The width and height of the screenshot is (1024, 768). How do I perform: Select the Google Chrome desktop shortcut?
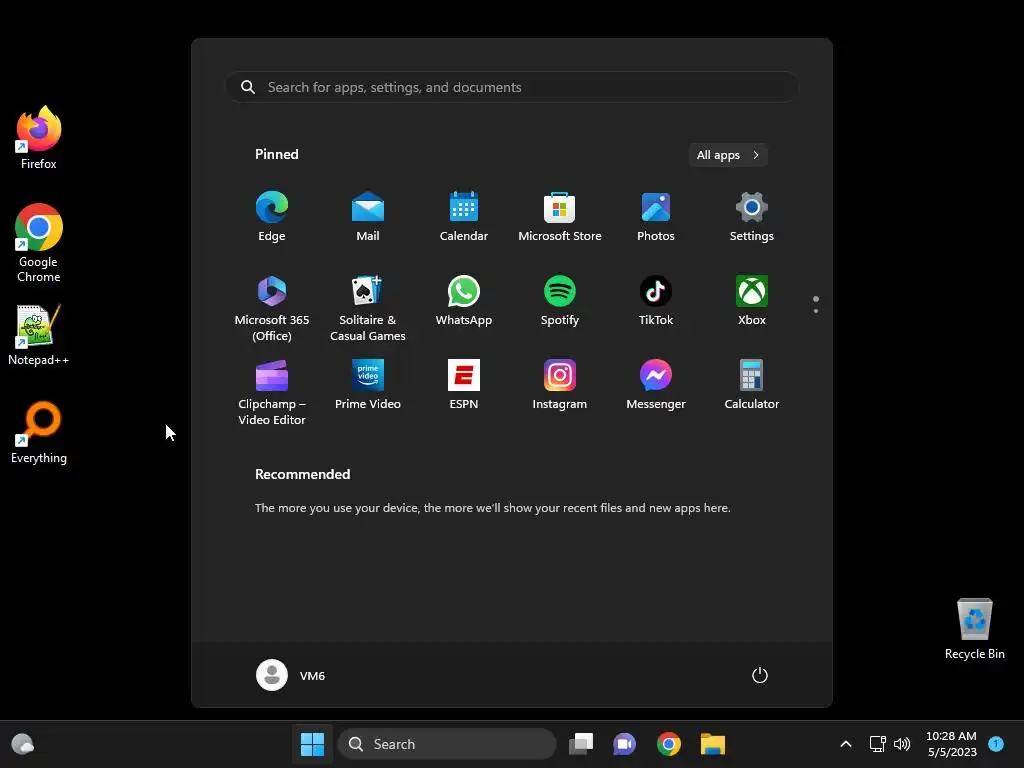coord(39,243)
